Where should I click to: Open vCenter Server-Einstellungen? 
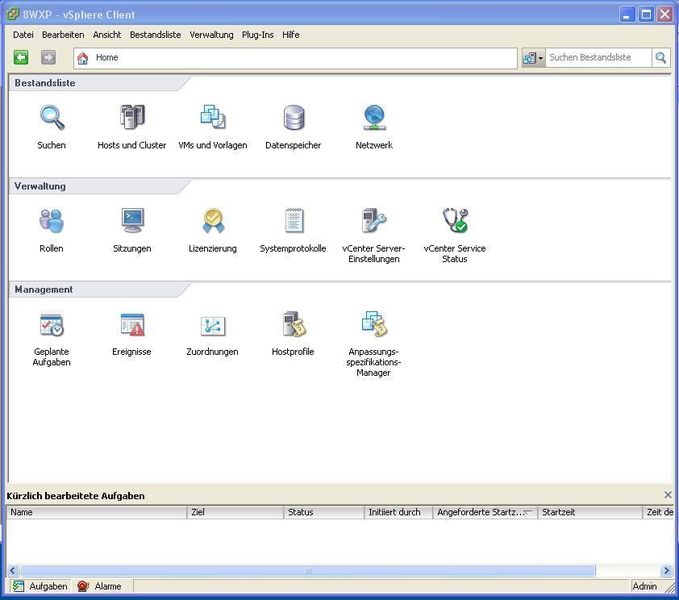click(374, 221)
